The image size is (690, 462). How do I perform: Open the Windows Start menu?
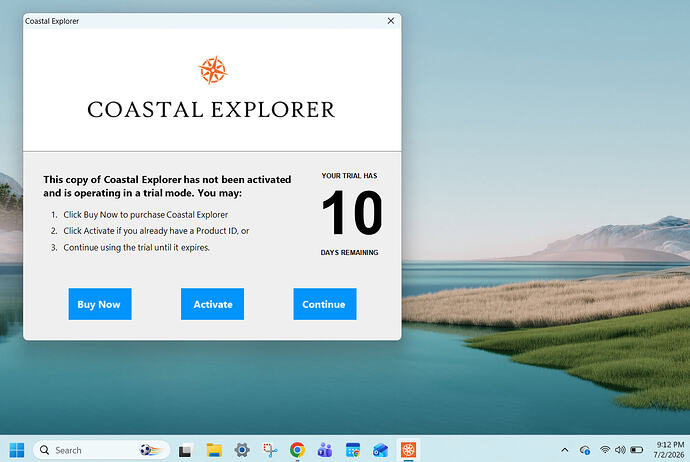point(17,450)
